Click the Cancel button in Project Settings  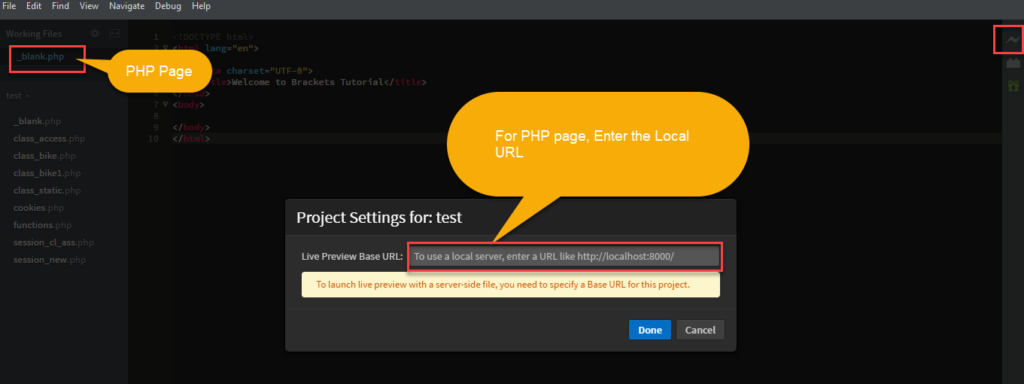[700, 330]
